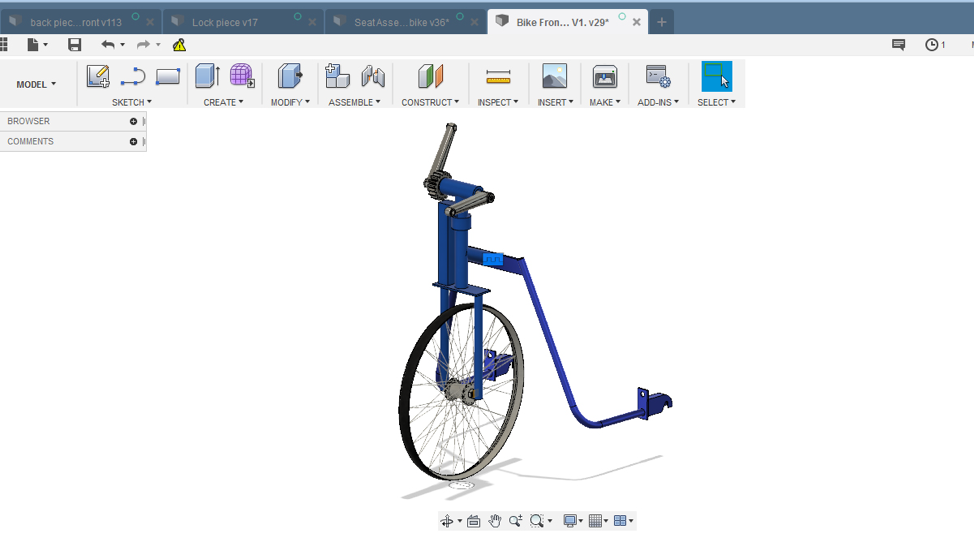Open the Viewports layout icon

[x=620, y=521]
